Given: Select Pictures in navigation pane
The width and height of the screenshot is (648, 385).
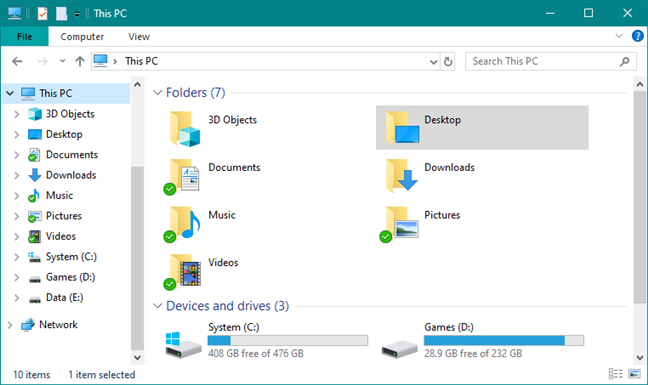Looking at the screenshot, I should click(x=64, y=216).
